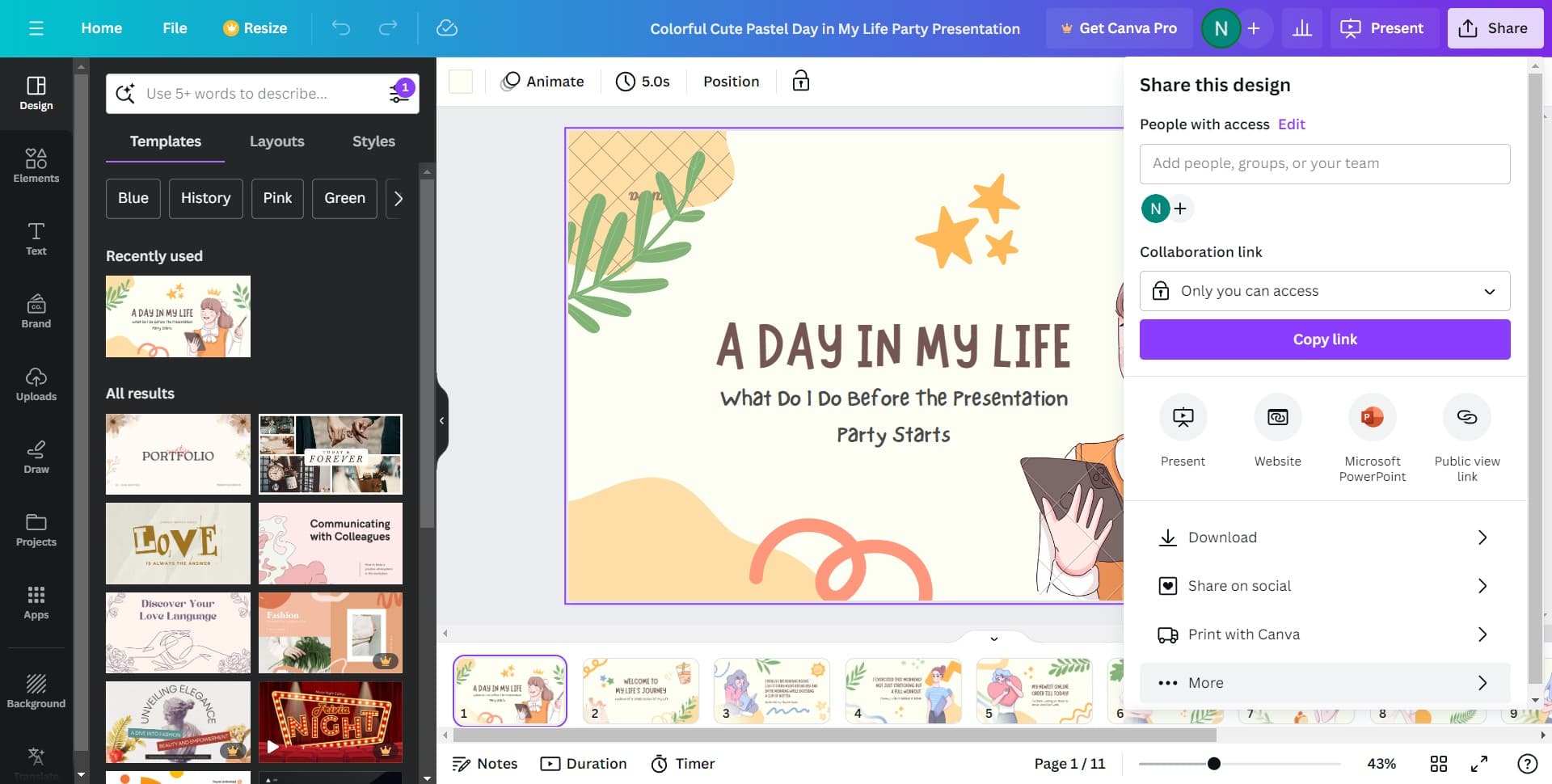This screenshot has height=784, width=1552.
Task: Switch to the Layouts tab
Action: (276, 141)
